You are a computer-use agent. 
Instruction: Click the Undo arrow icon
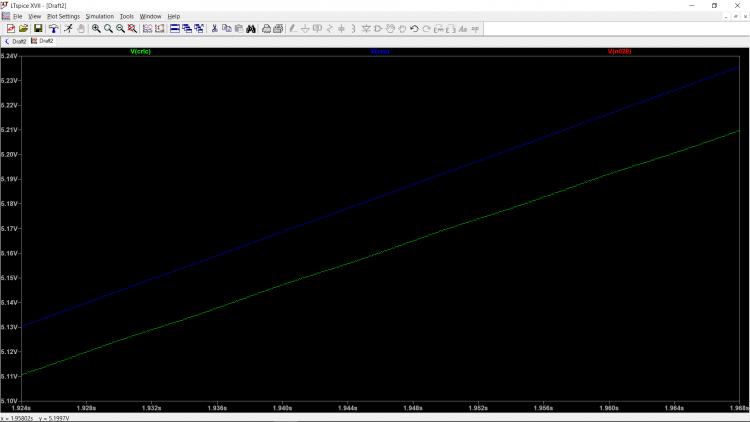pyautogui.click(x=414, y=29)
